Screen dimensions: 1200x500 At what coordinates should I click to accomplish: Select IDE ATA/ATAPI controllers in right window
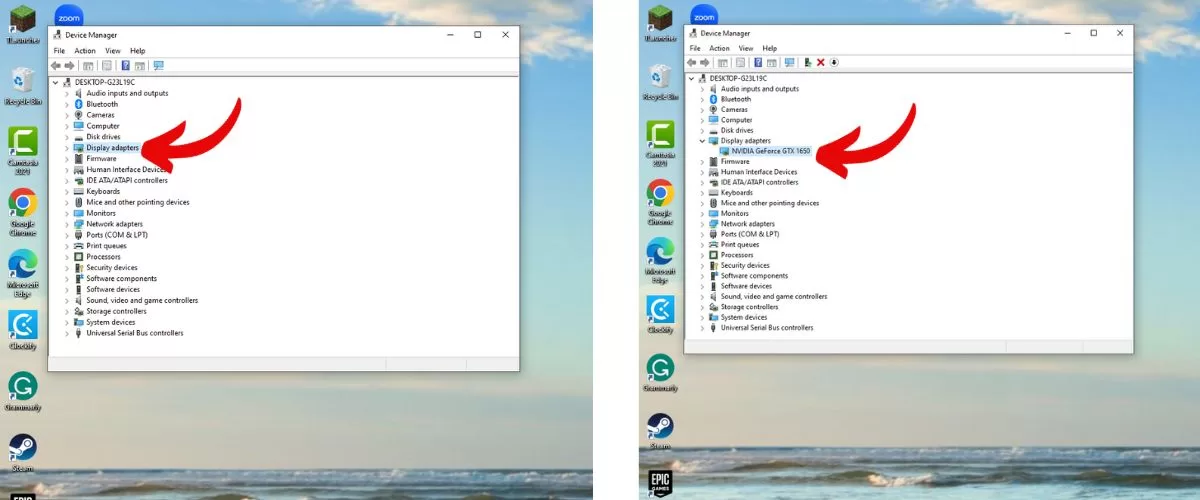pos(754,182)
